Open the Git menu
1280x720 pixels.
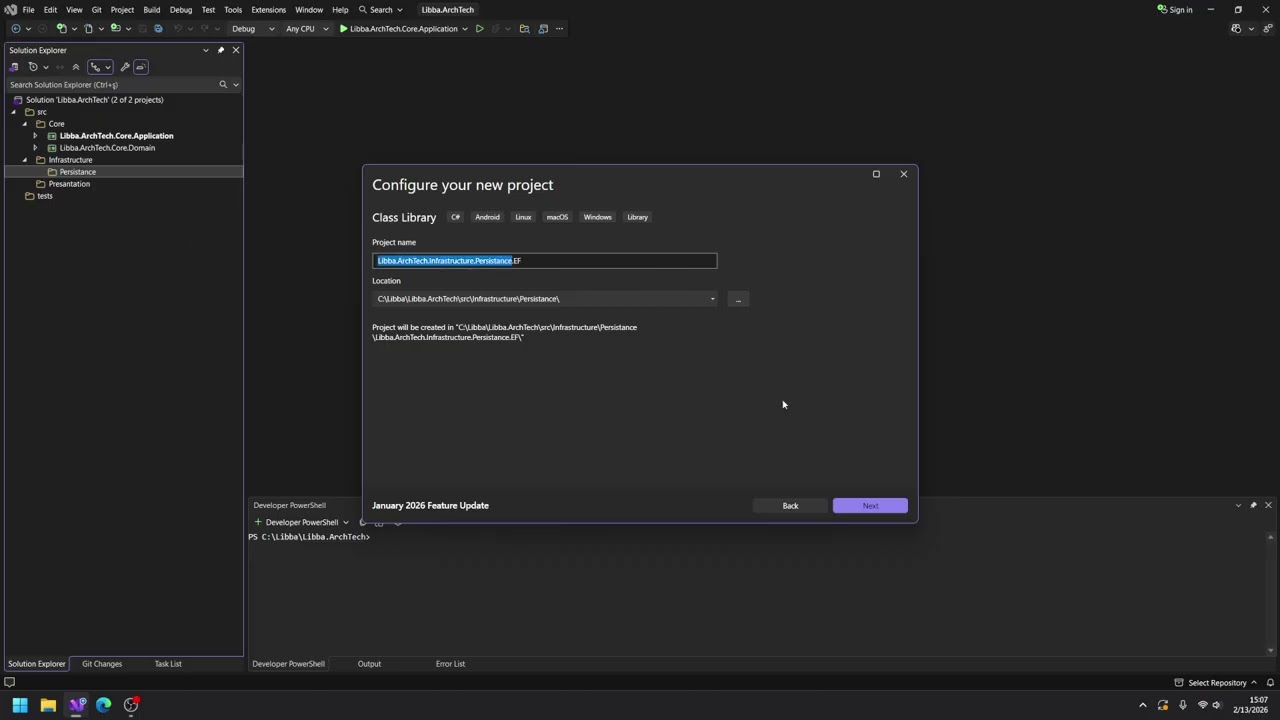[x=97, y=10]
